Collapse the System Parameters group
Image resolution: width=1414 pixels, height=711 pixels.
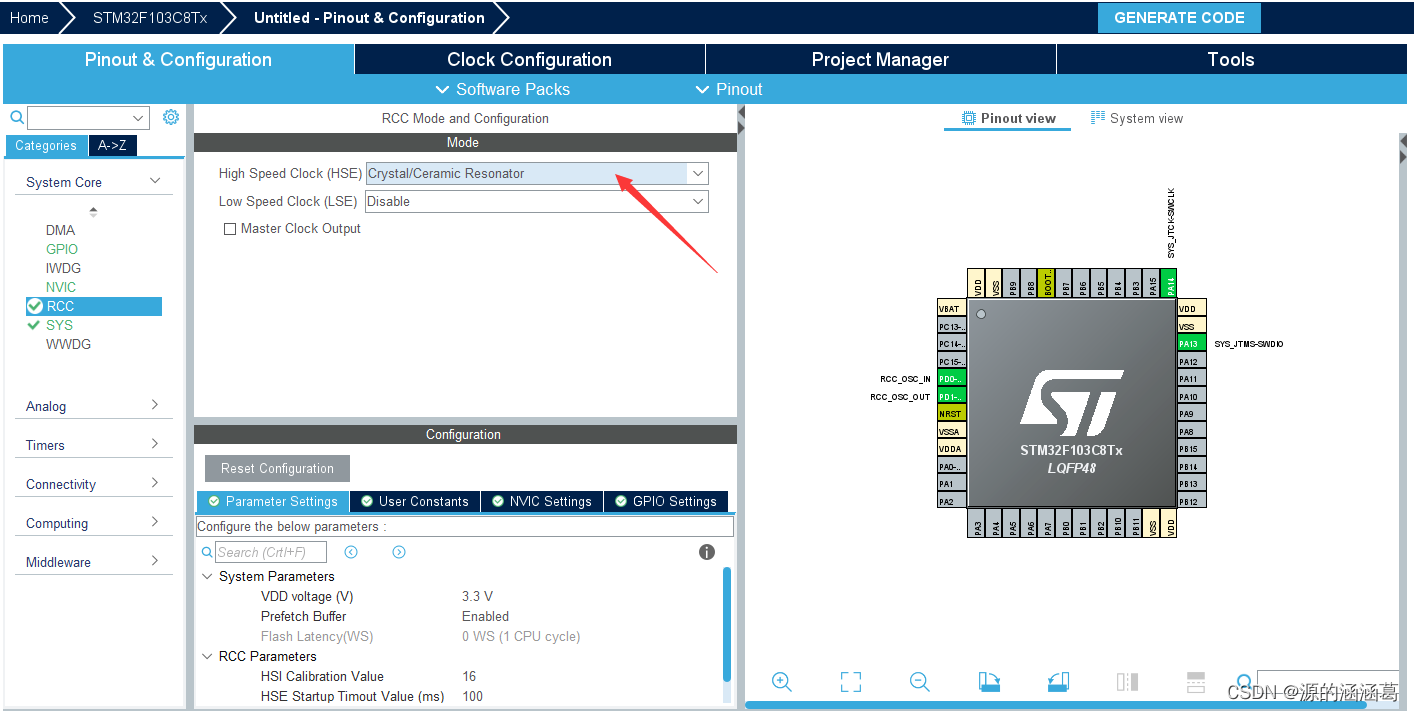(207, 576)
